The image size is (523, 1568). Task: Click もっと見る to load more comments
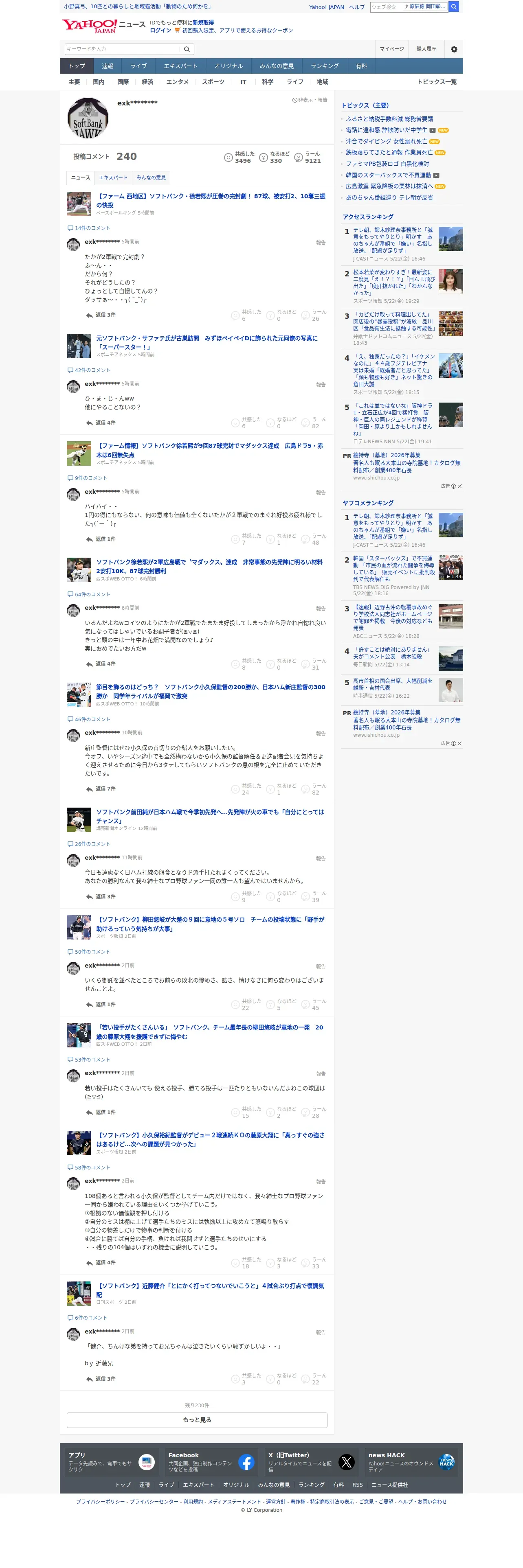(x=197, y=1420)
